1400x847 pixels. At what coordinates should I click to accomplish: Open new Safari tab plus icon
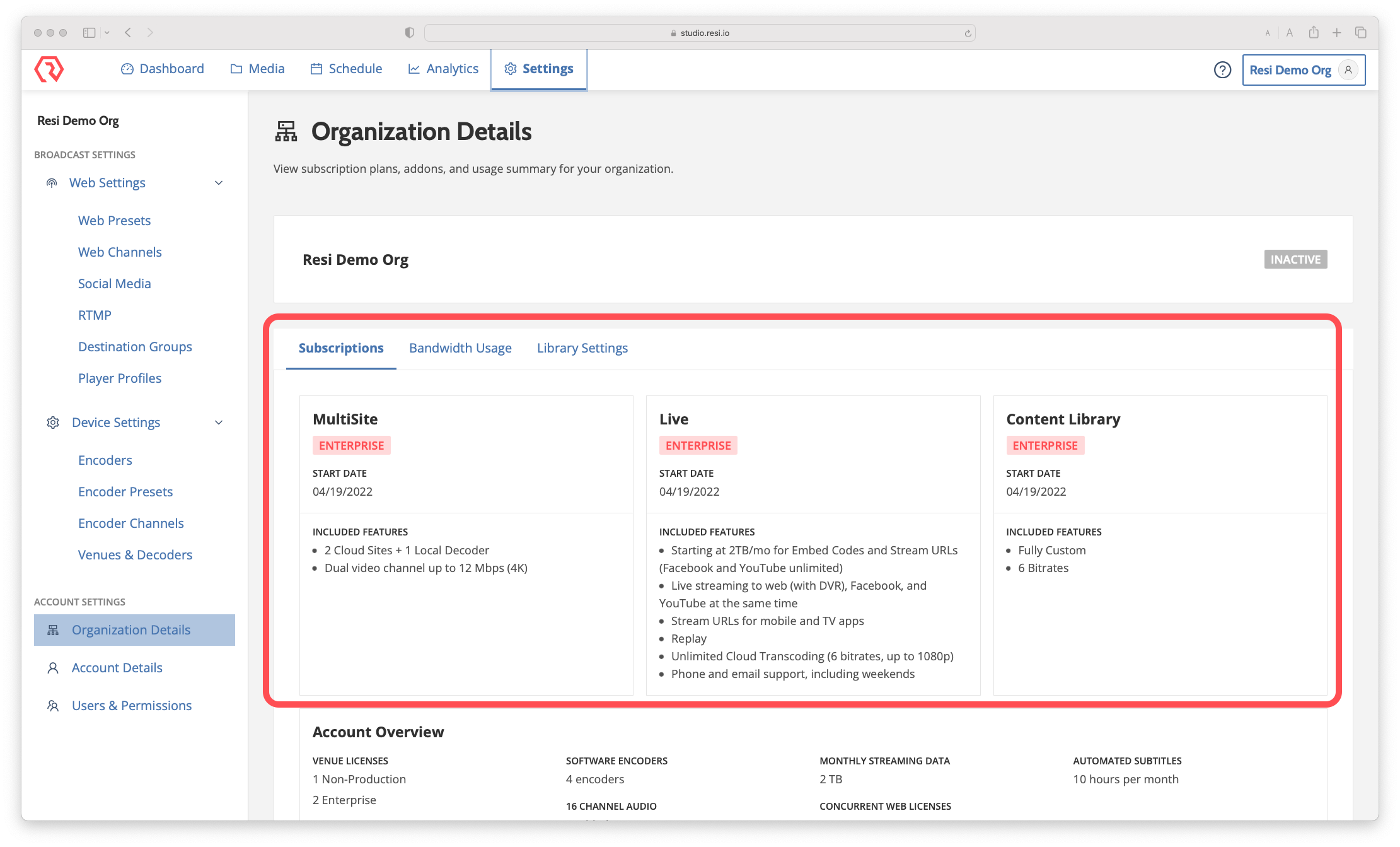click(1336, 33)
